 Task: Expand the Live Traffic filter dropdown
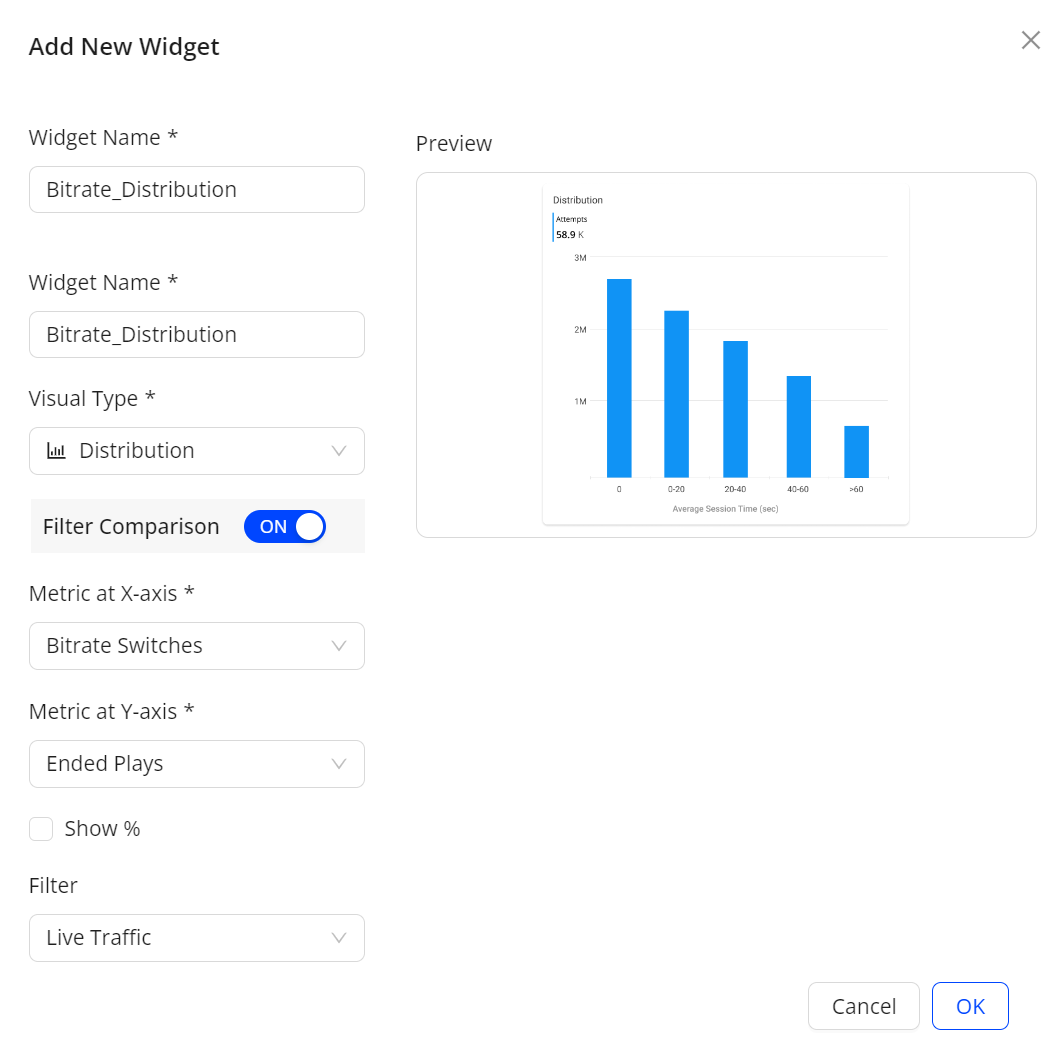tap(196, 938)
